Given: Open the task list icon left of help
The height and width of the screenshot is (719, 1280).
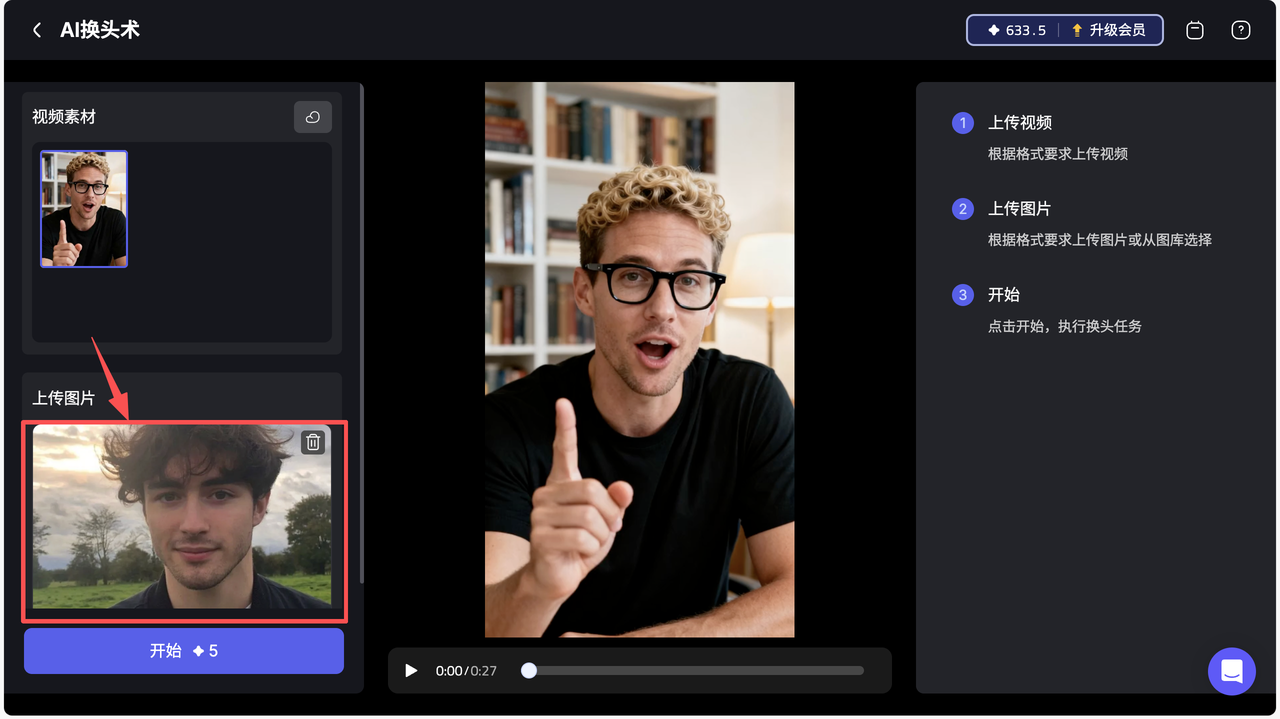Looking at the screenshot, I should pos(1194,30).
